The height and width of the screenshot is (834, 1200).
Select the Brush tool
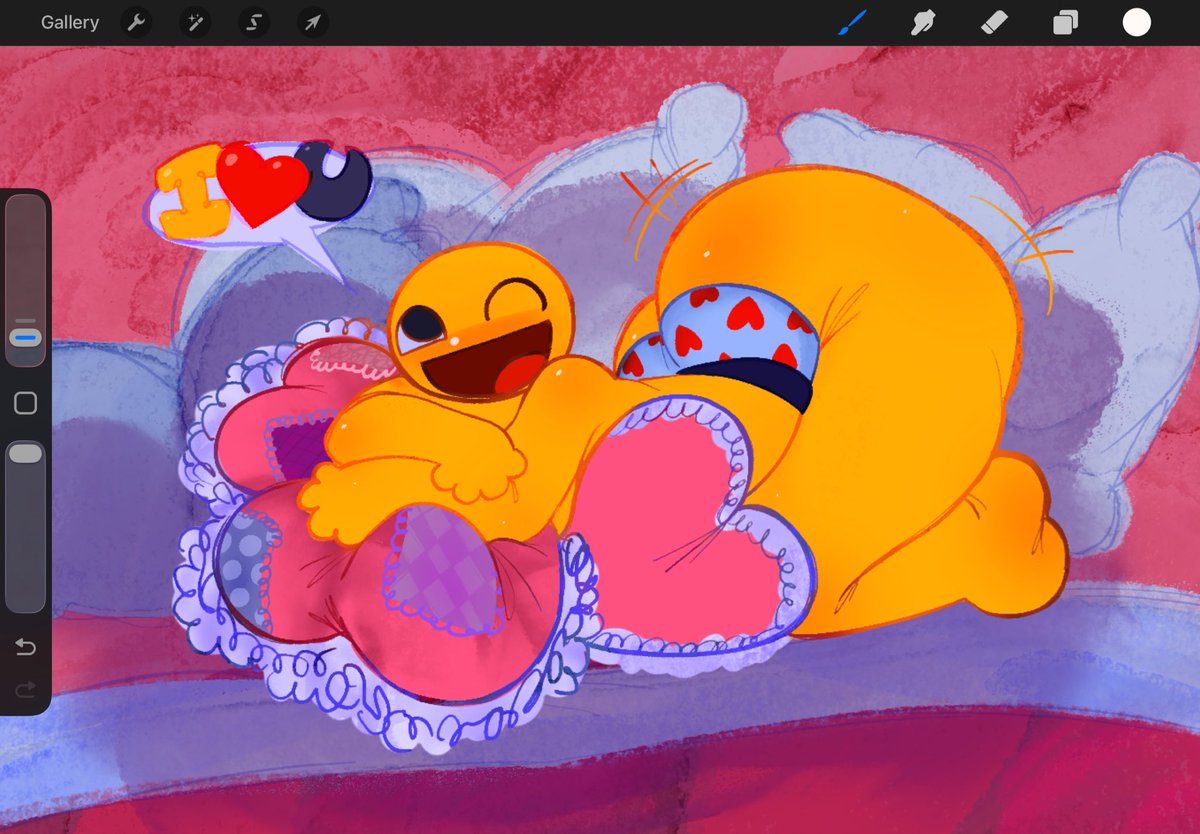(852, 22)
